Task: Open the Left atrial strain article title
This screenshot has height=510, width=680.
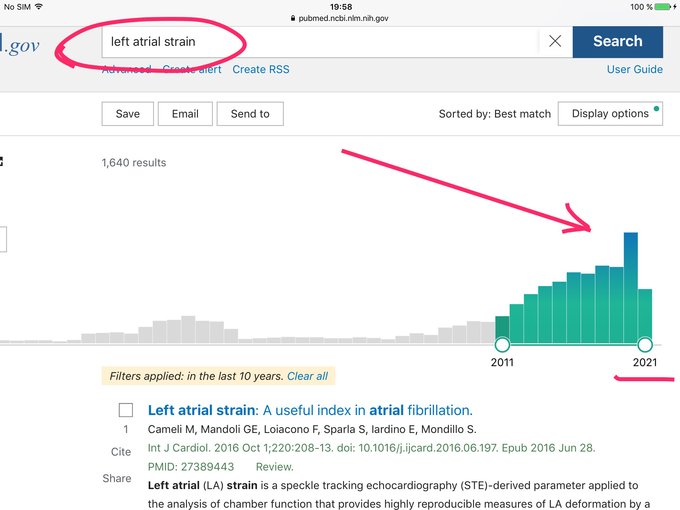Action: [310, 410]
